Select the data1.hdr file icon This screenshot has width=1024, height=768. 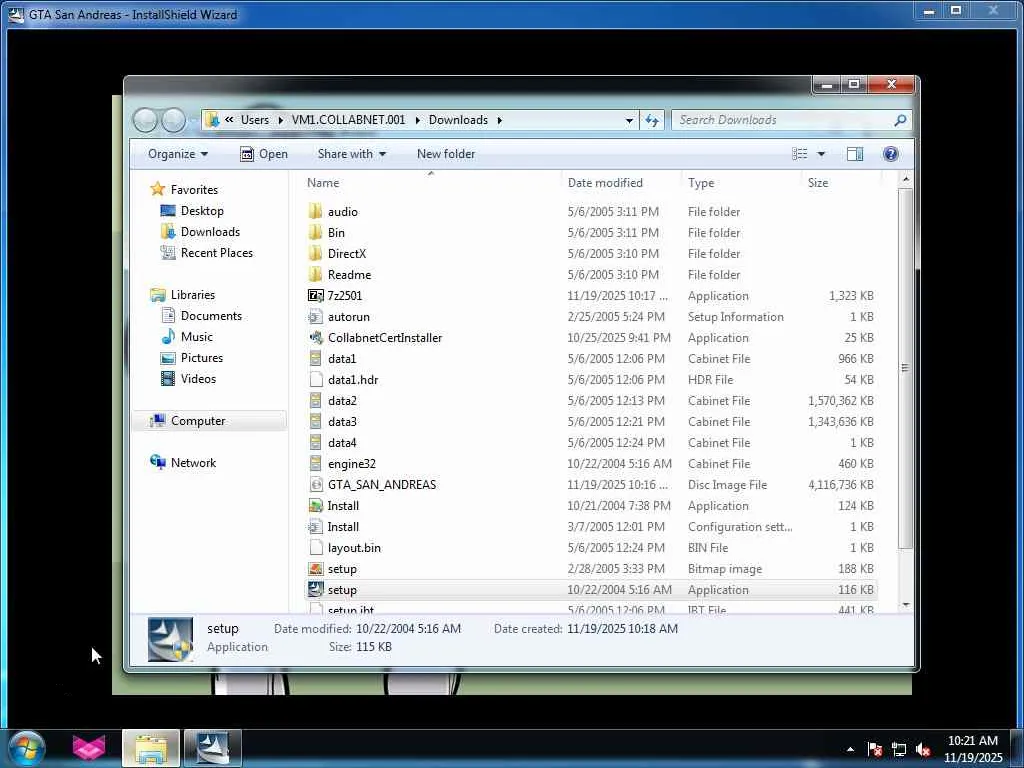(315, 379)
